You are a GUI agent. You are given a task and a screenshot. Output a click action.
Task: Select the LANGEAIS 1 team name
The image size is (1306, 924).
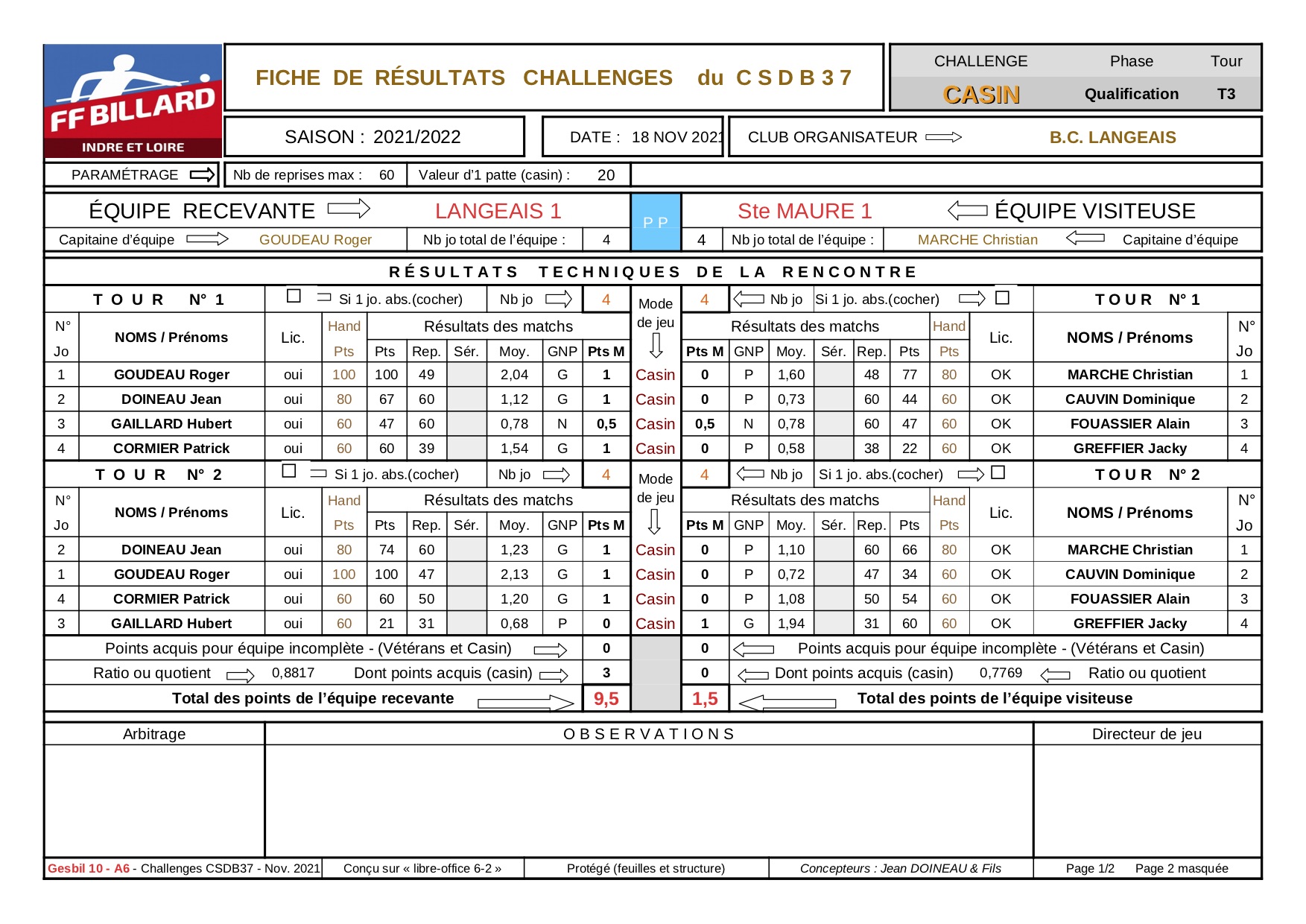[498, 211]
